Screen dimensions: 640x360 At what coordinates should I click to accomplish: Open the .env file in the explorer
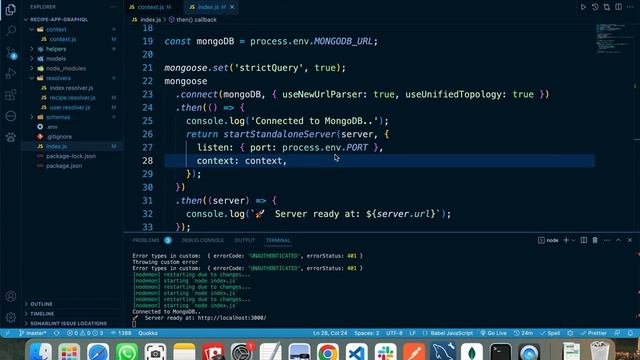click(x=52, y=127)
